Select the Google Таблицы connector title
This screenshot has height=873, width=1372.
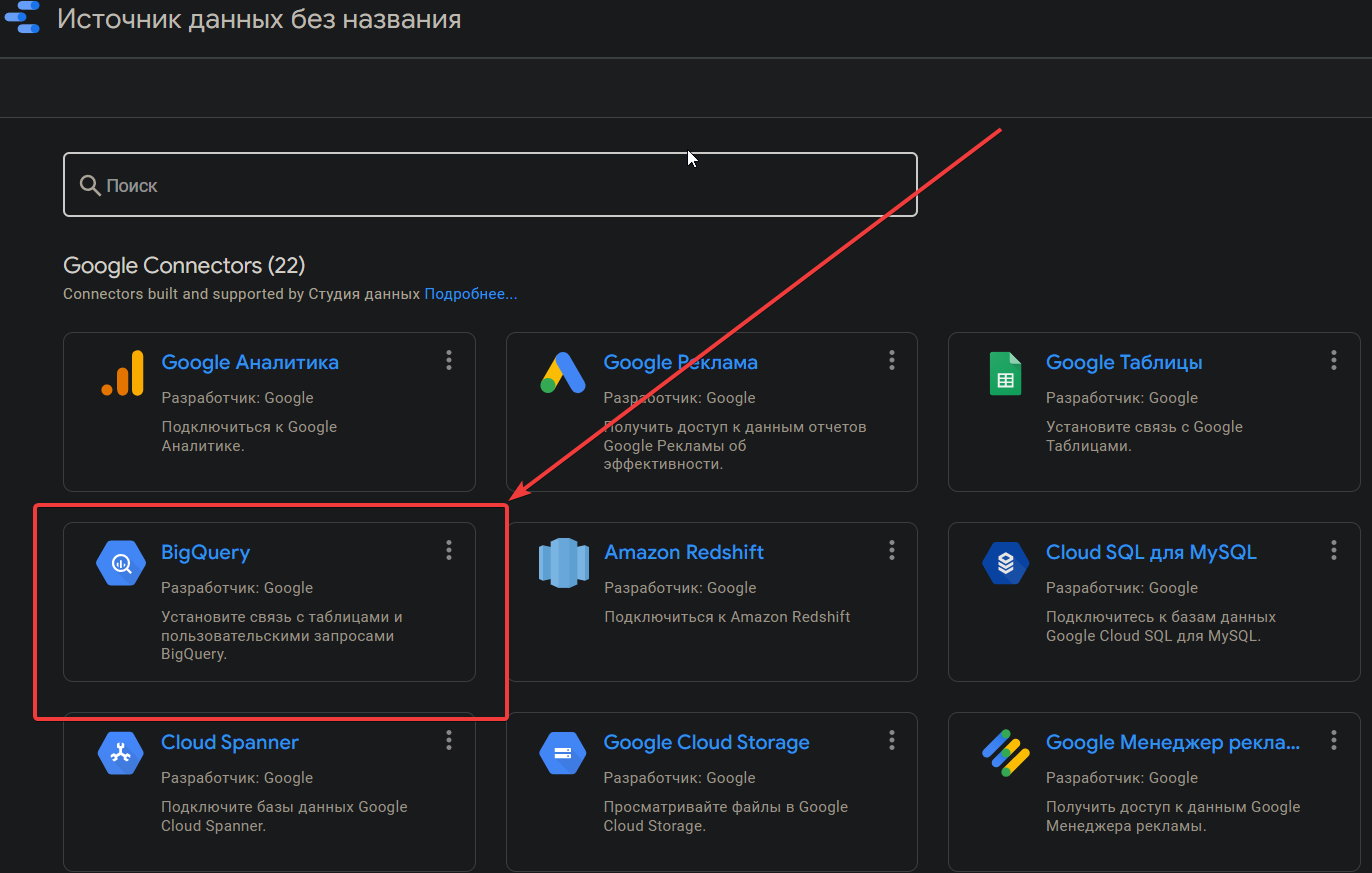click(x=1124, y=362)
